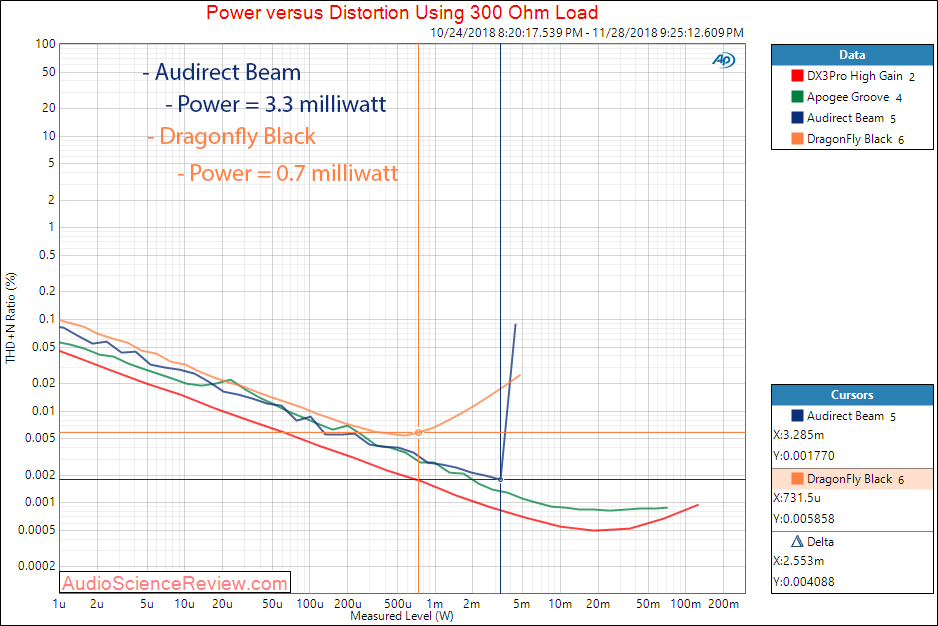Screen dimensions: 938x626
Task: Click the X-axis tick label 200m
Action: (723, 604)
